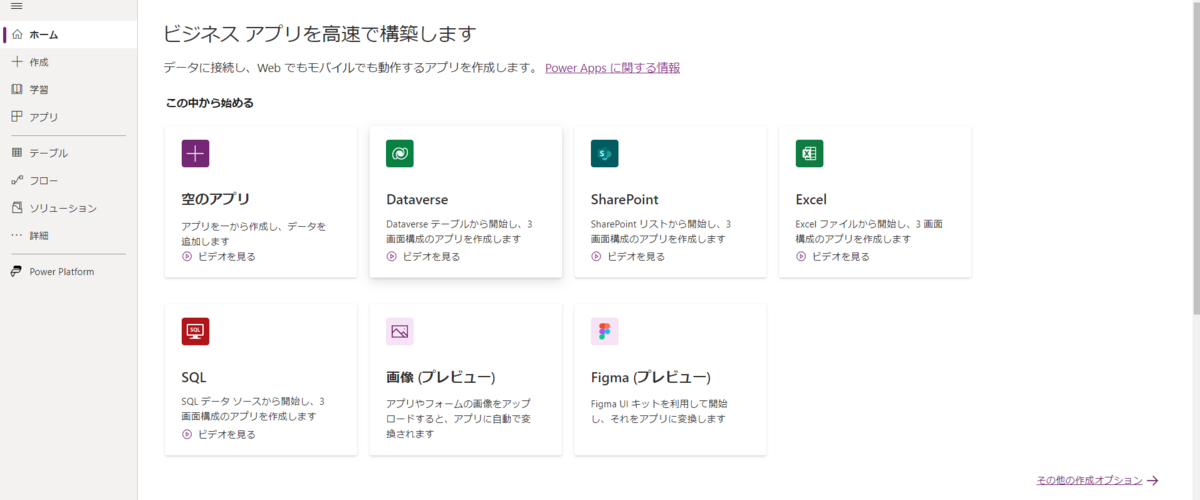This screenshot has width=1200, height=500.
Task: Click the テーブル table icon in the sidebar
Action: pos(17,153)
